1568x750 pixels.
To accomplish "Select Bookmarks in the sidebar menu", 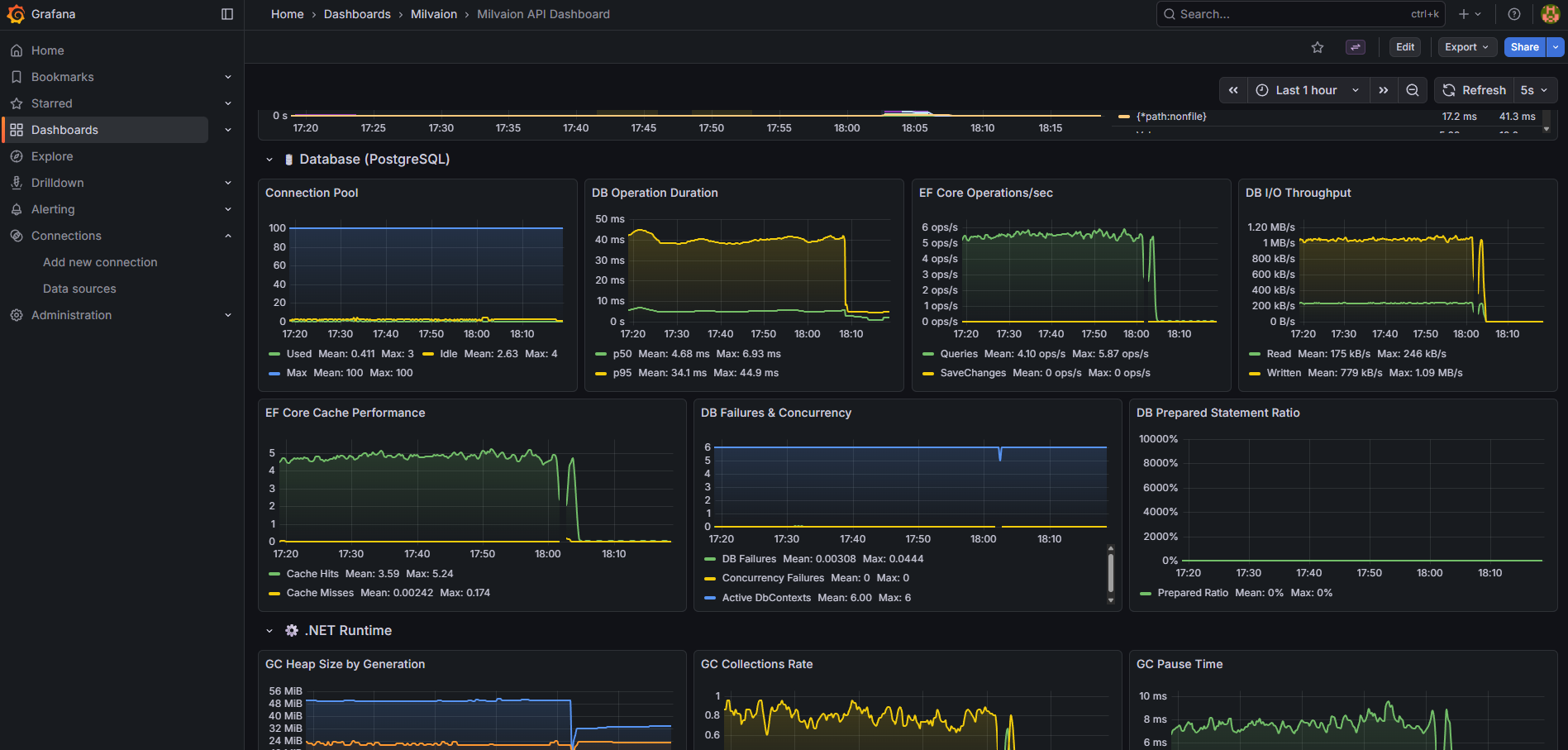I will tap(63, 76).
